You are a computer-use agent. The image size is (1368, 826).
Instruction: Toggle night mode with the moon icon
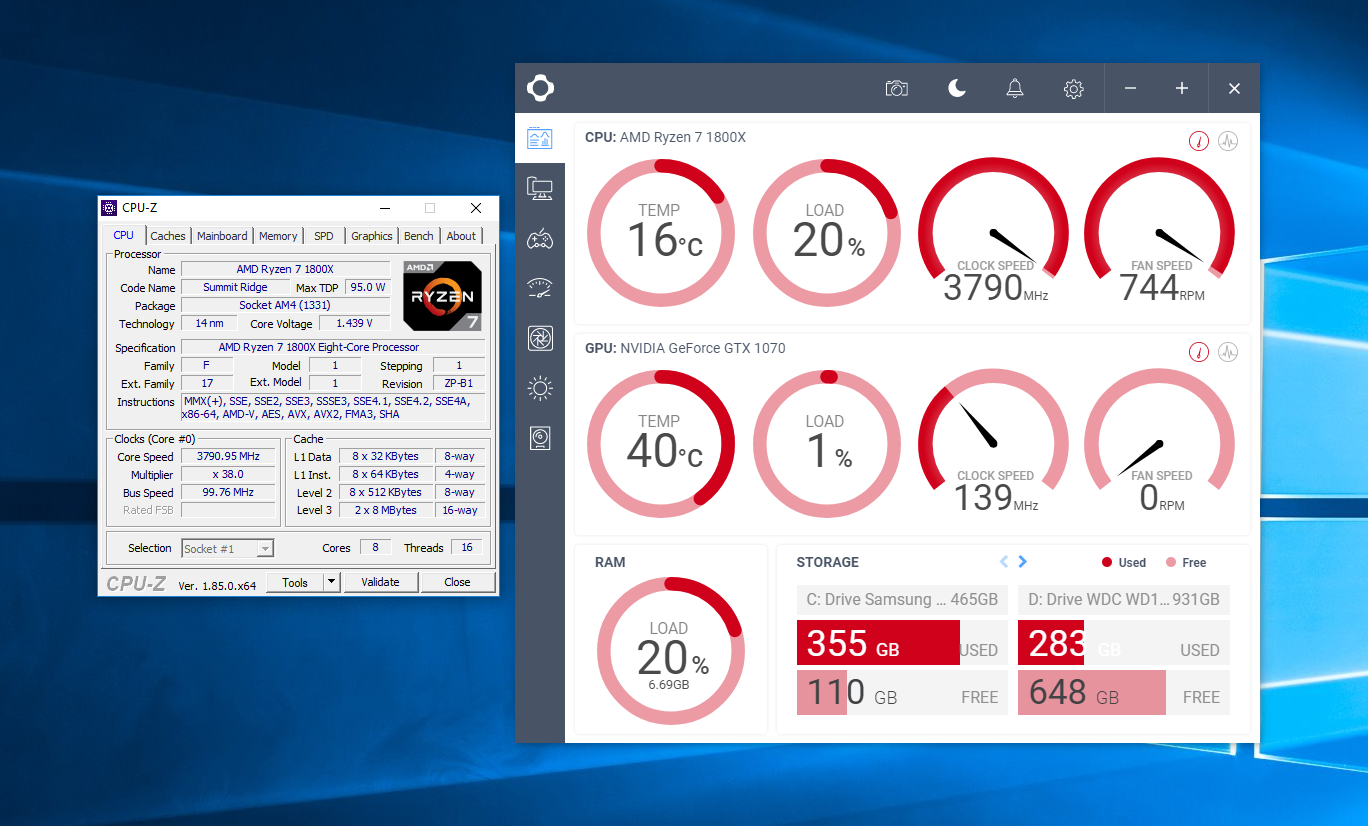pos(957,89)
